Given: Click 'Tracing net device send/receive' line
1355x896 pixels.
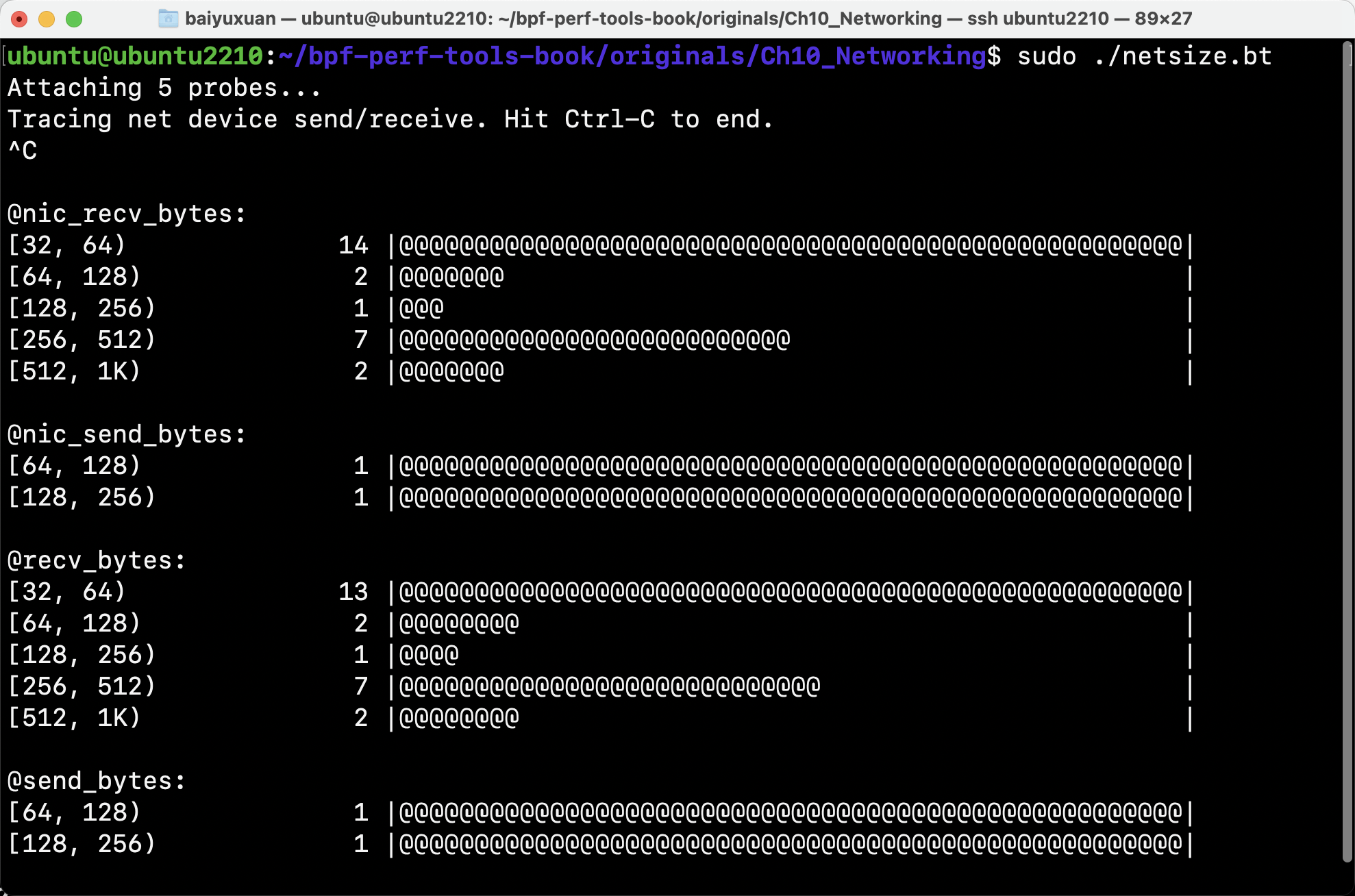Looking at the screenshot, I should (390, 119).
